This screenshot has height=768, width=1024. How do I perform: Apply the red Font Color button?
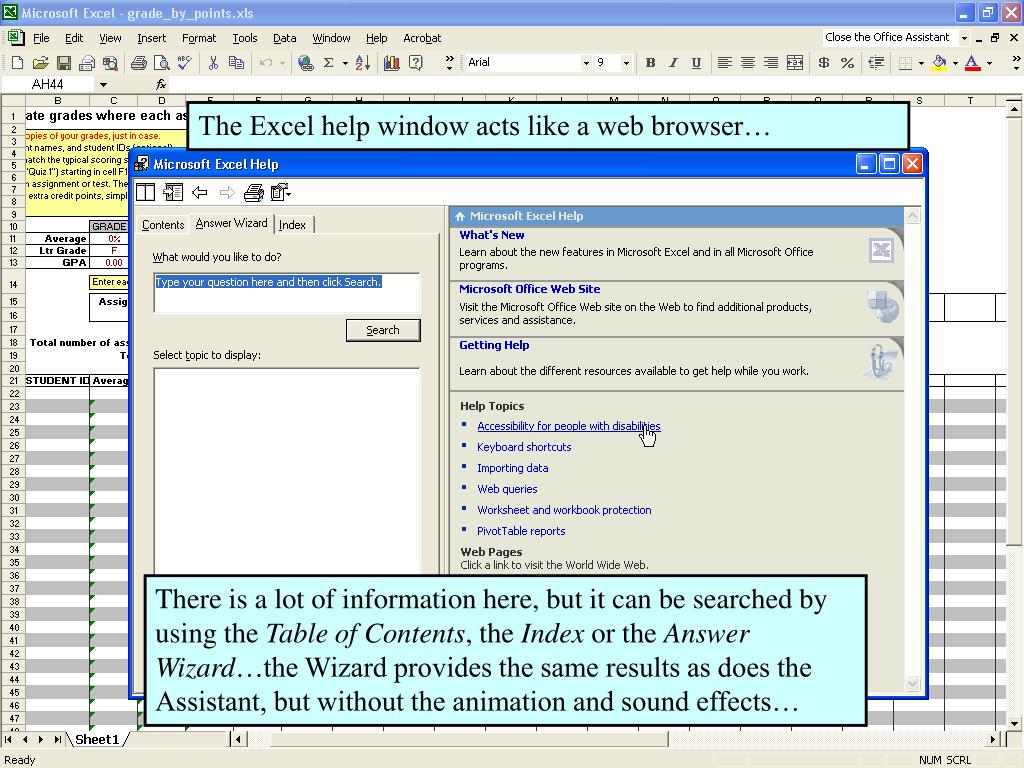972,63
